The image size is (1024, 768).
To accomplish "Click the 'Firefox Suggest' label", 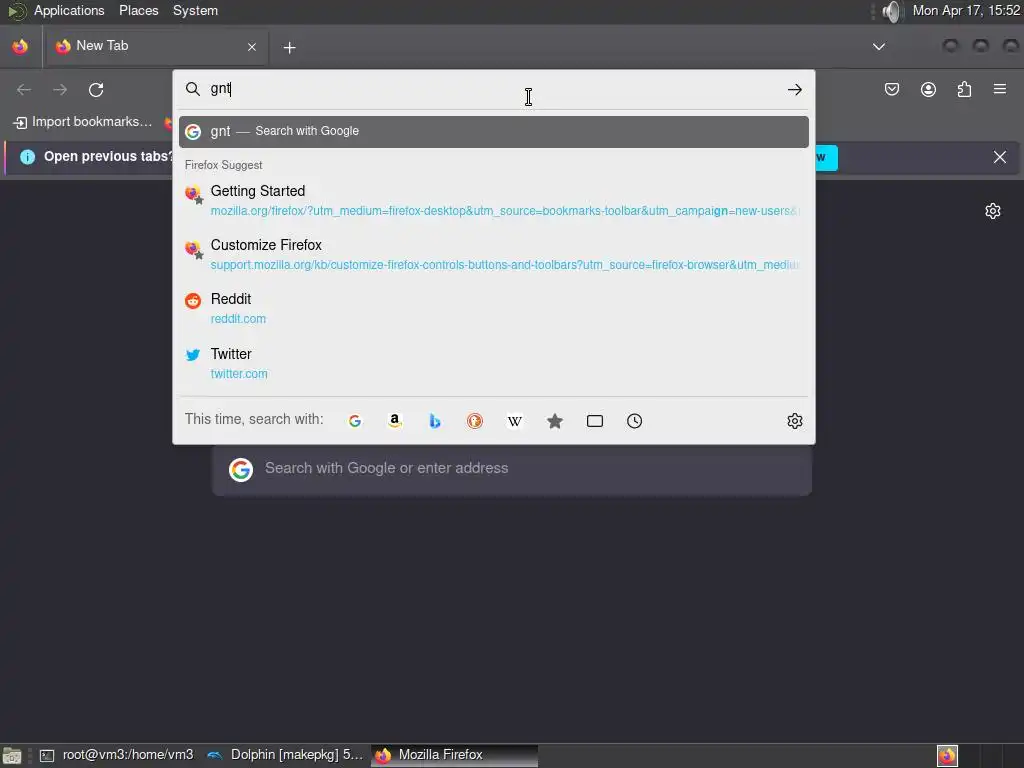I will tap(223, 165).
